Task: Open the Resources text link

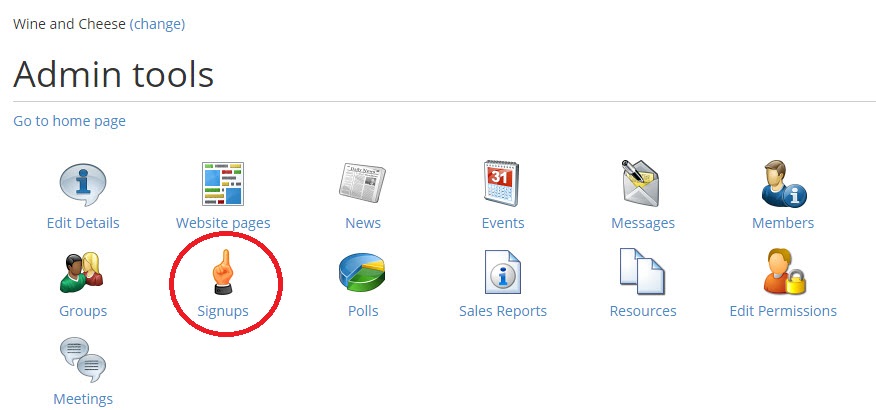Action: point(642,311)
